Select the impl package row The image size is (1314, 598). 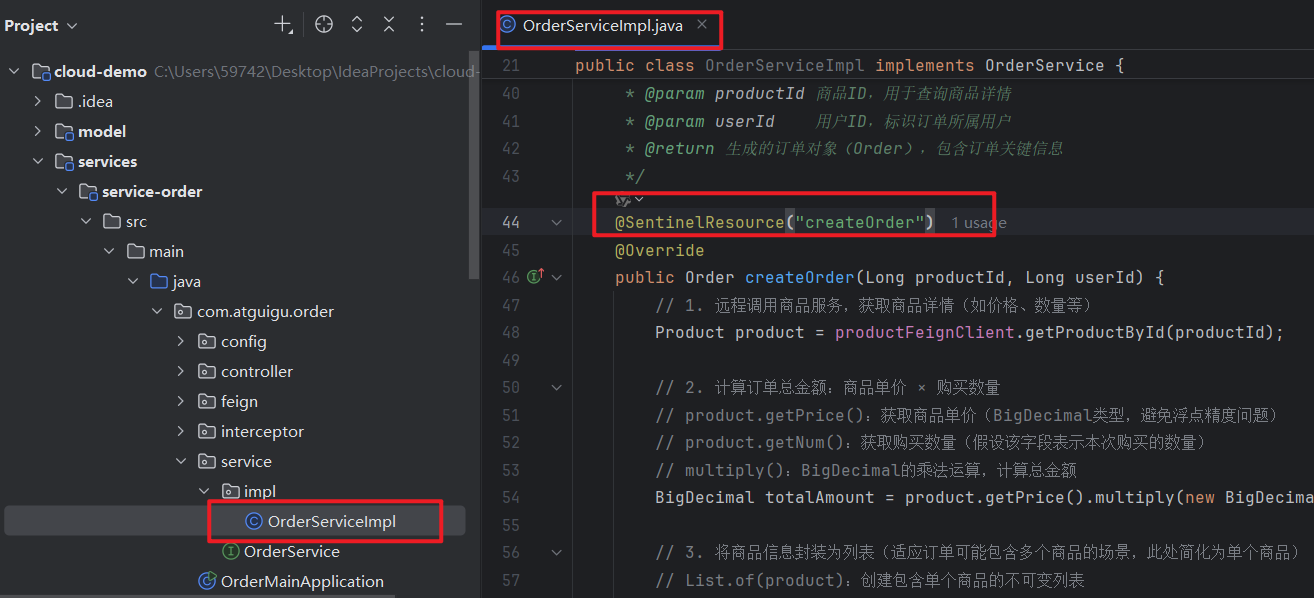tap(234, 491)
